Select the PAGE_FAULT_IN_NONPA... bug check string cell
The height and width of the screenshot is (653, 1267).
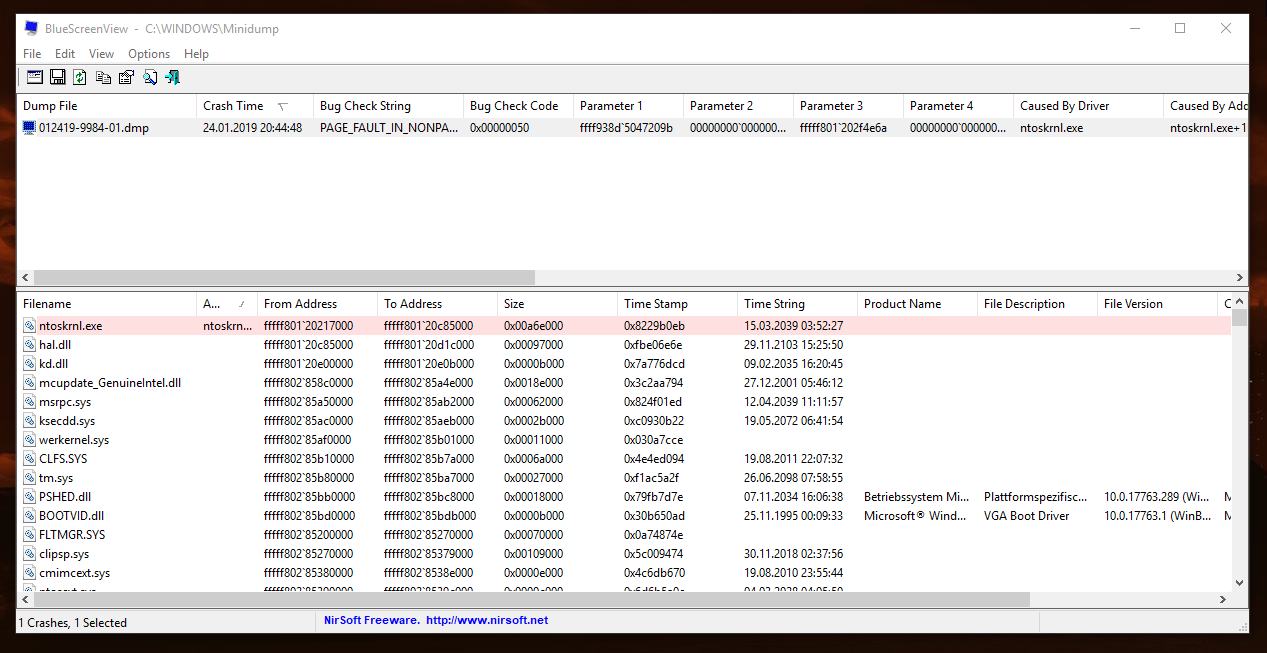388,128
